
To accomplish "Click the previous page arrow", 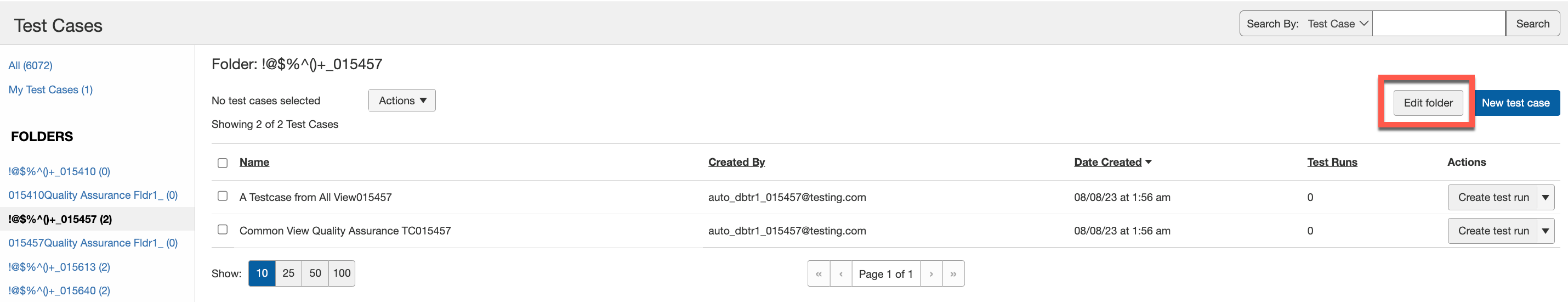I will pos(840,274).
